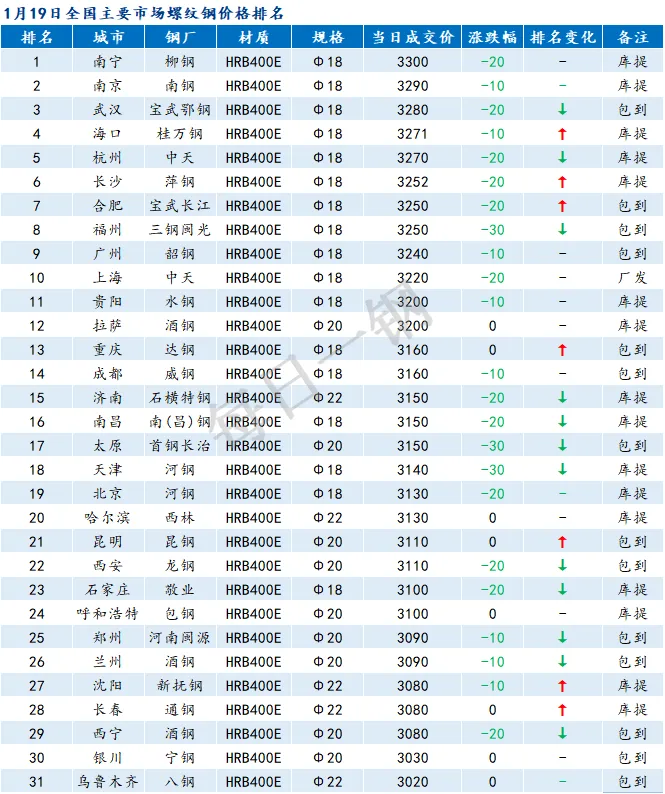The height and width of the screenshot is (794, 665).
Task: Click the red up arrow in 合肥 row
Action: coord(562,206)
